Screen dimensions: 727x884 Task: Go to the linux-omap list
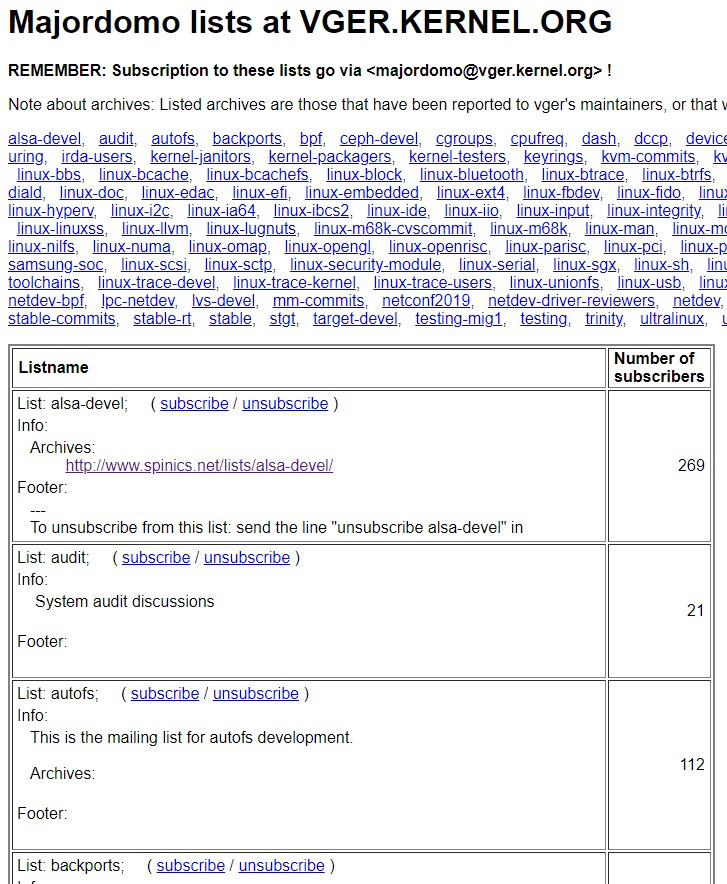point(227,247)
